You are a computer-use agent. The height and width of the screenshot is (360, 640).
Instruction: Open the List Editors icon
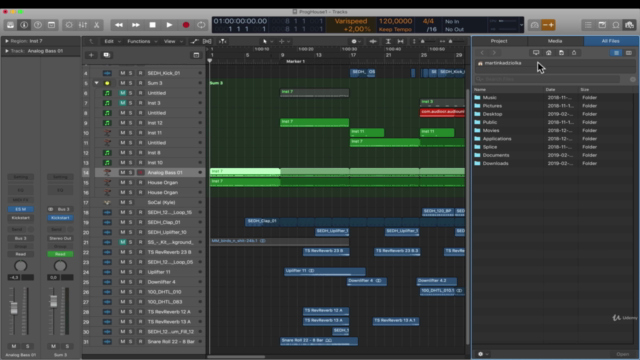pos(588,25)
